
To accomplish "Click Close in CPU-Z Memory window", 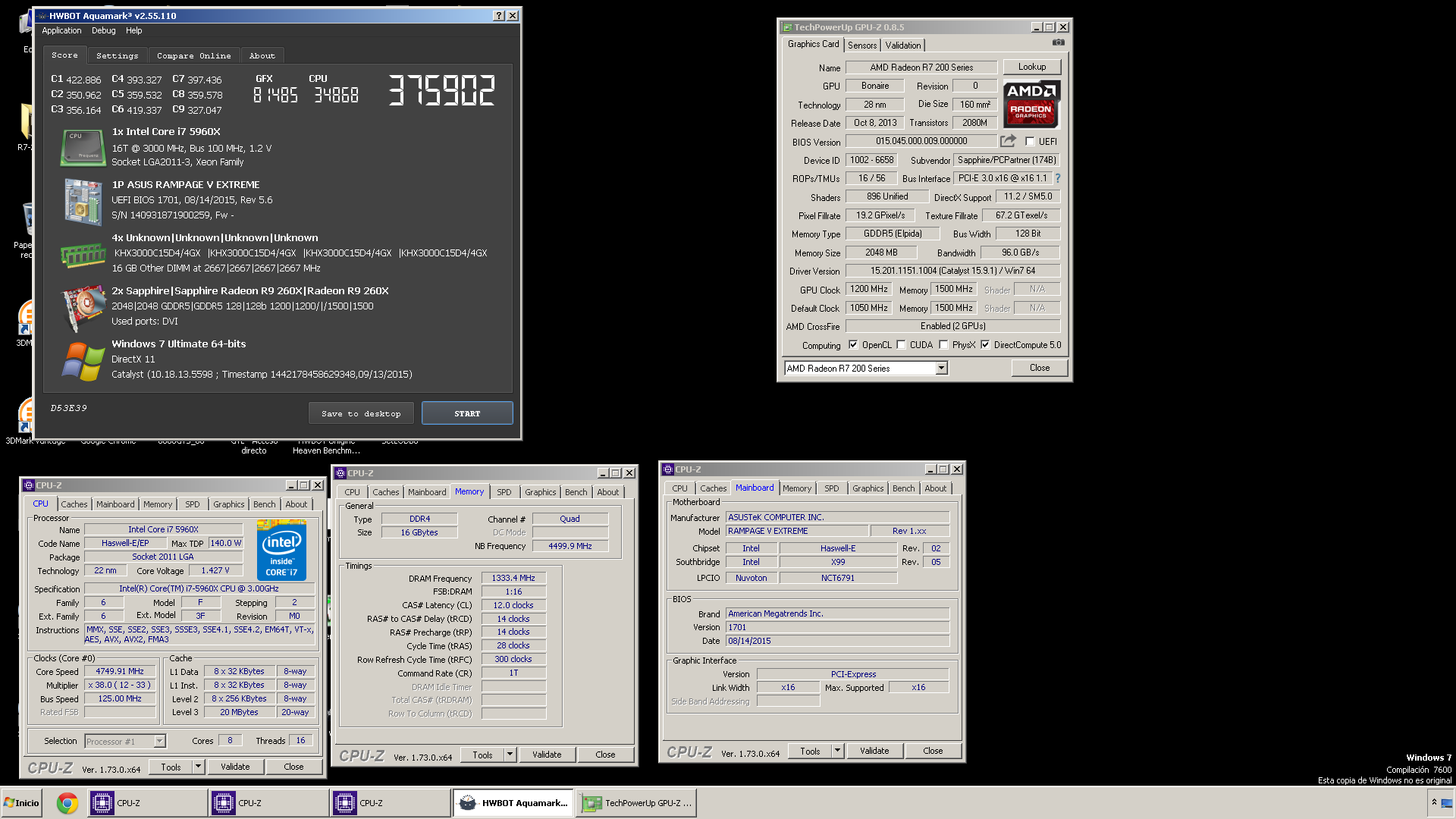I will 605,755.
